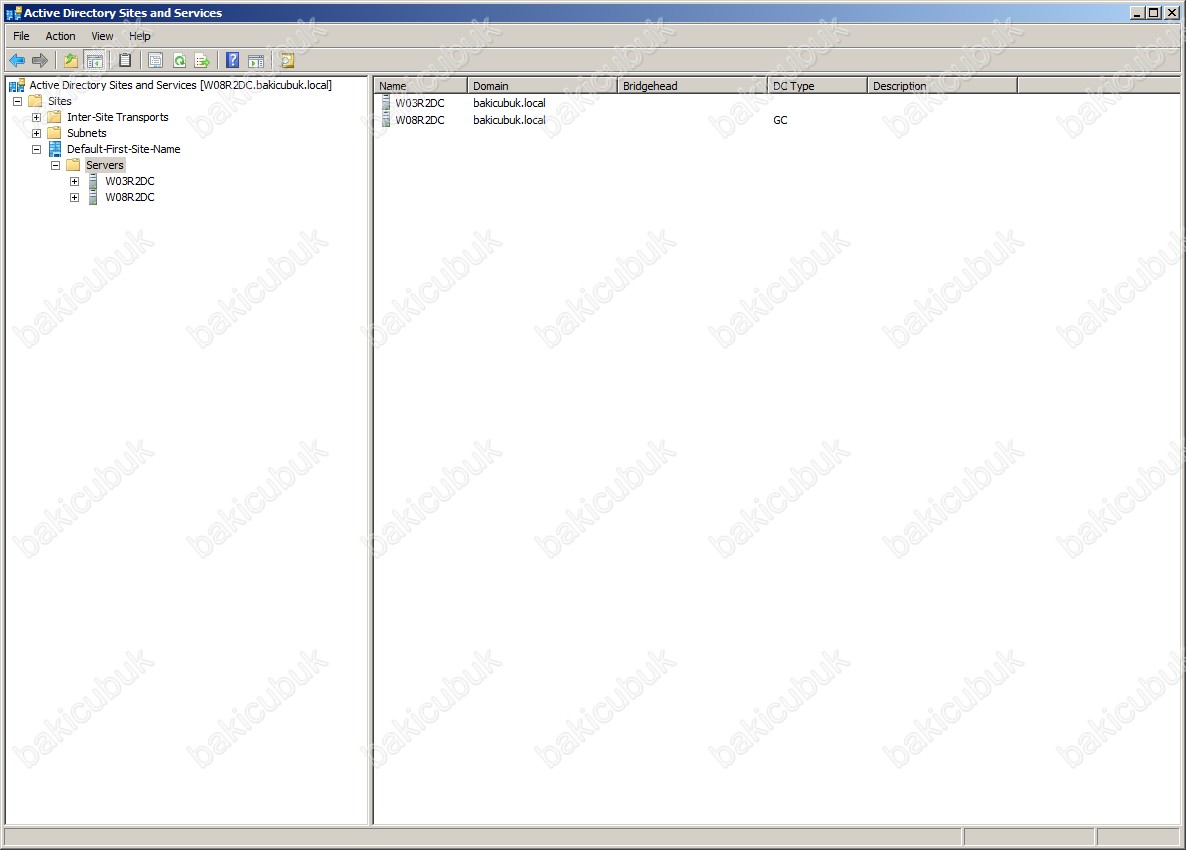Click the Export List toolbar icon

(x=202, y=60)
